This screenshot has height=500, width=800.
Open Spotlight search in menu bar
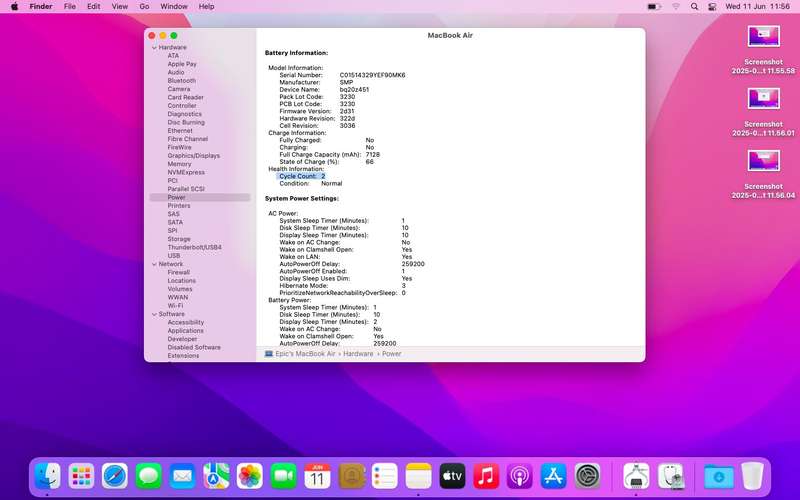tap(694, 7)
